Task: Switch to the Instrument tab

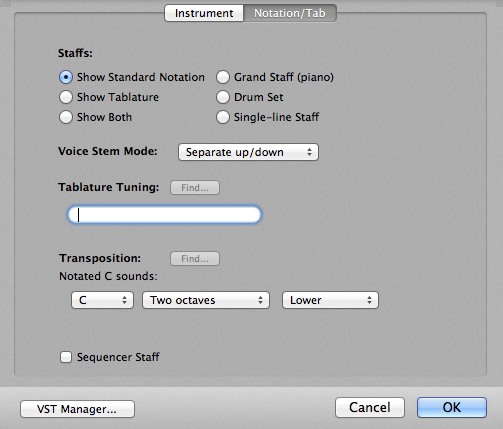Action: pos(204,13)
